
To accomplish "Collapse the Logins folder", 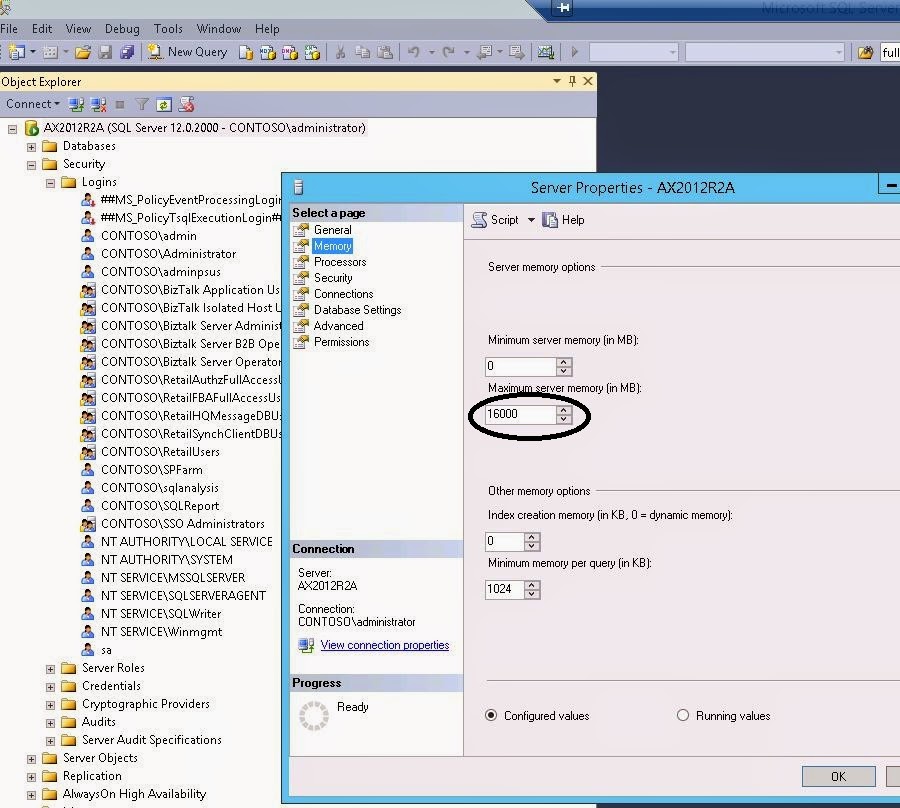I will [51, 183].
